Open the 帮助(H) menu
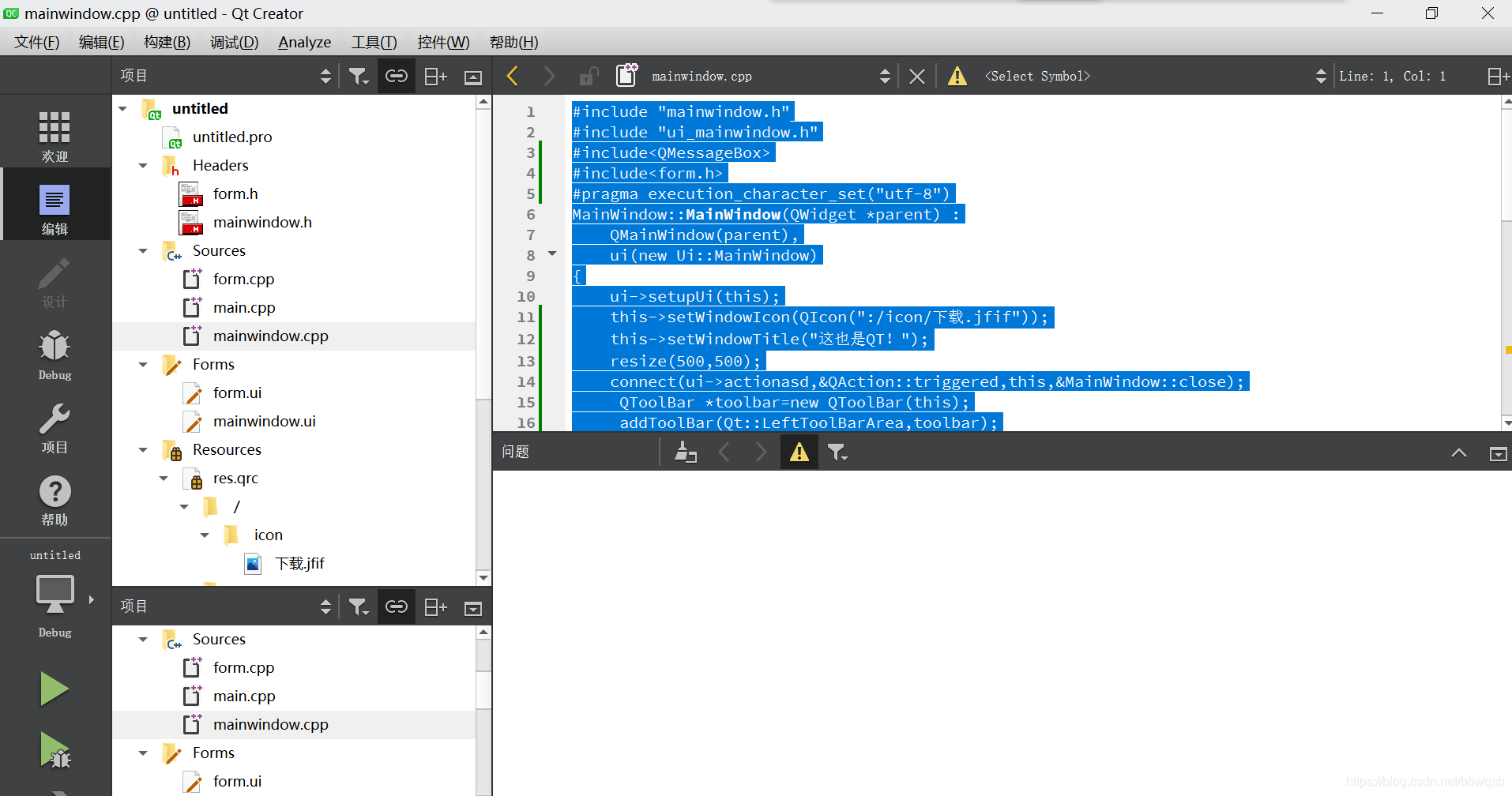The image size is (1512, 796). pyautogui.click(x=513, y=42)
